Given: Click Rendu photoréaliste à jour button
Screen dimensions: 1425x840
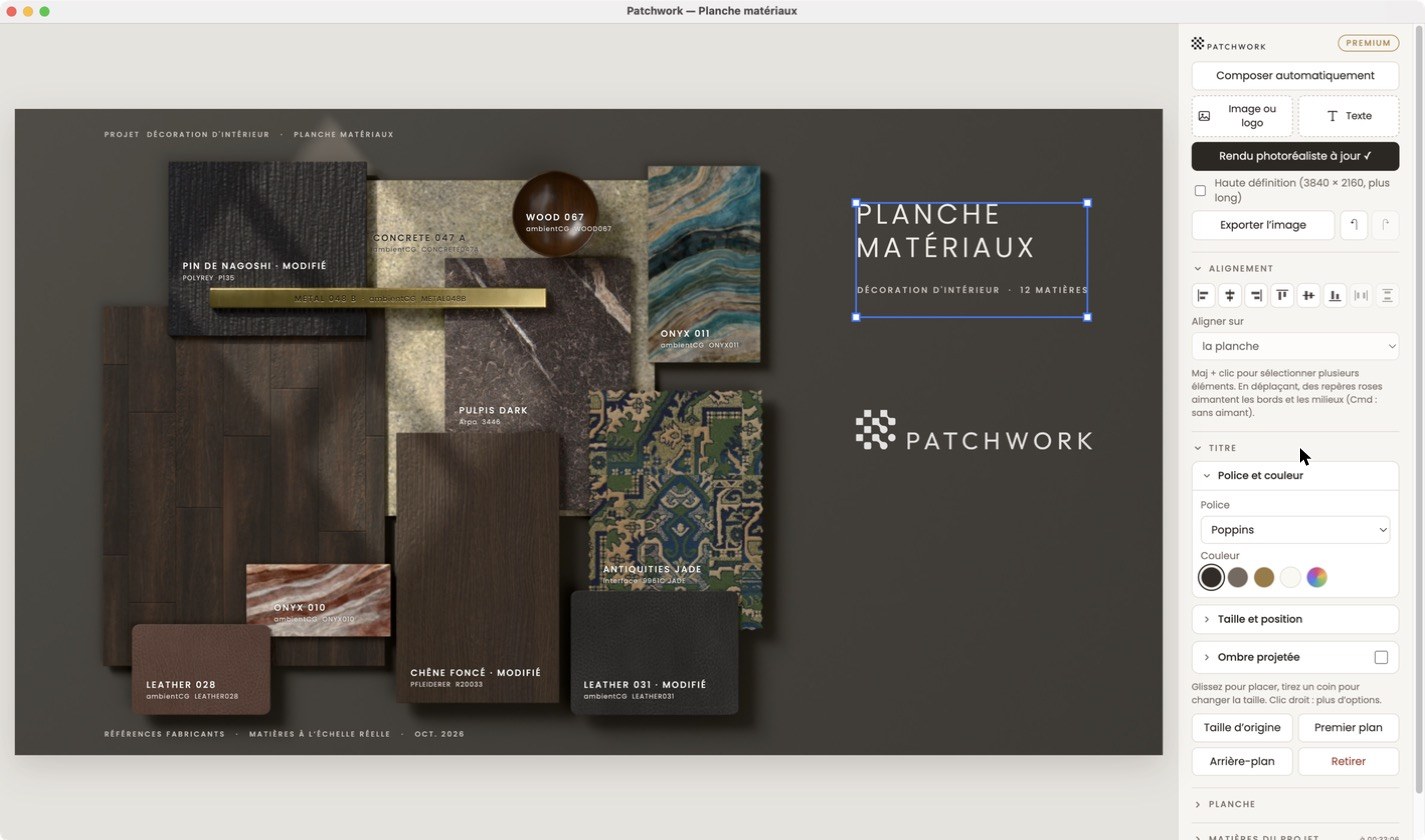Looking at the screenshot, I should click(x=1295, y=156).
